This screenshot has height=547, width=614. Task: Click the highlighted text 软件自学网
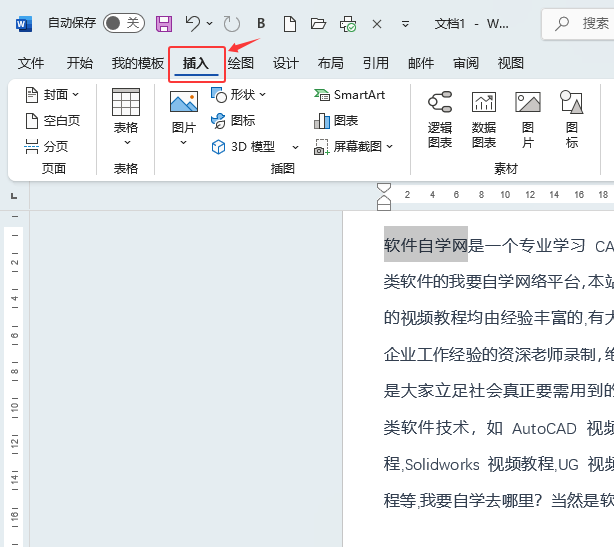tap(426, 245)
